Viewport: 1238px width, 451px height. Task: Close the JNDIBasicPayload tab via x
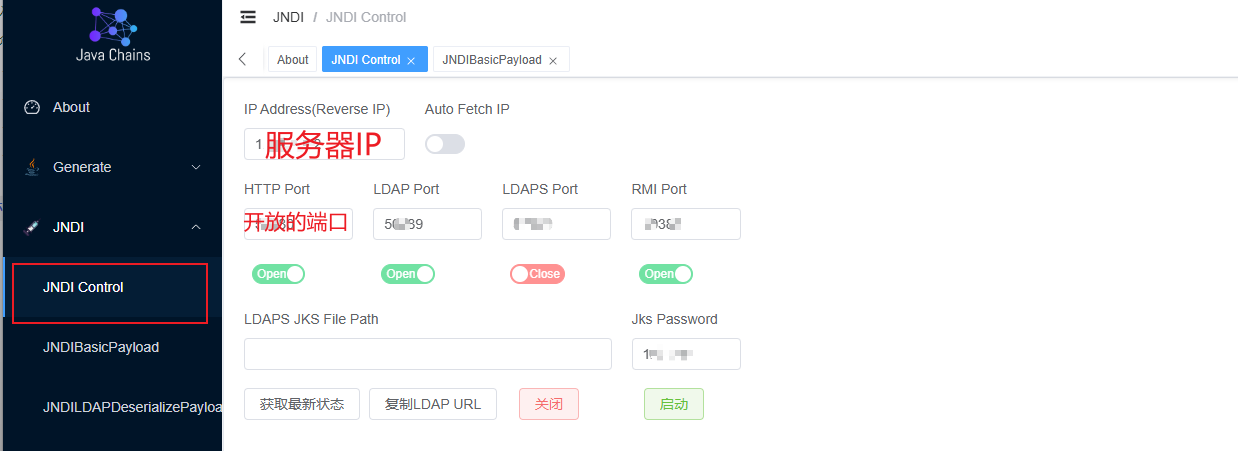pos(552,60)
